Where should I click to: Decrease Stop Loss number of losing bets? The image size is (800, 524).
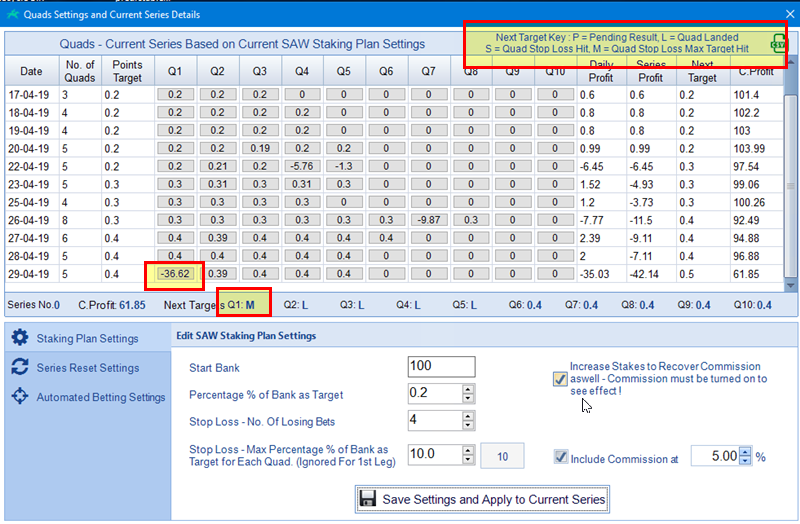(x=468, y=425)
